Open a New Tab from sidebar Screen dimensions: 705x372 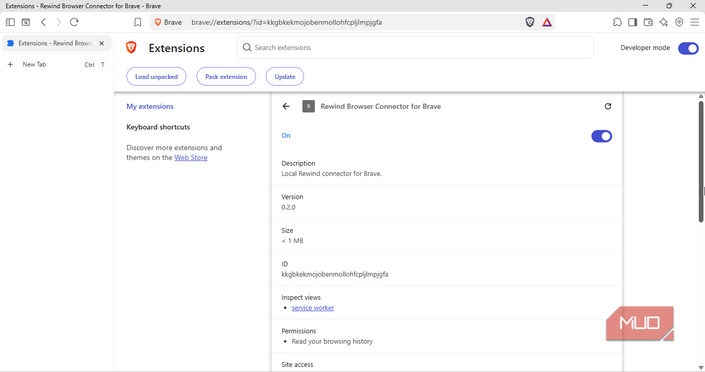click(56, 64)
